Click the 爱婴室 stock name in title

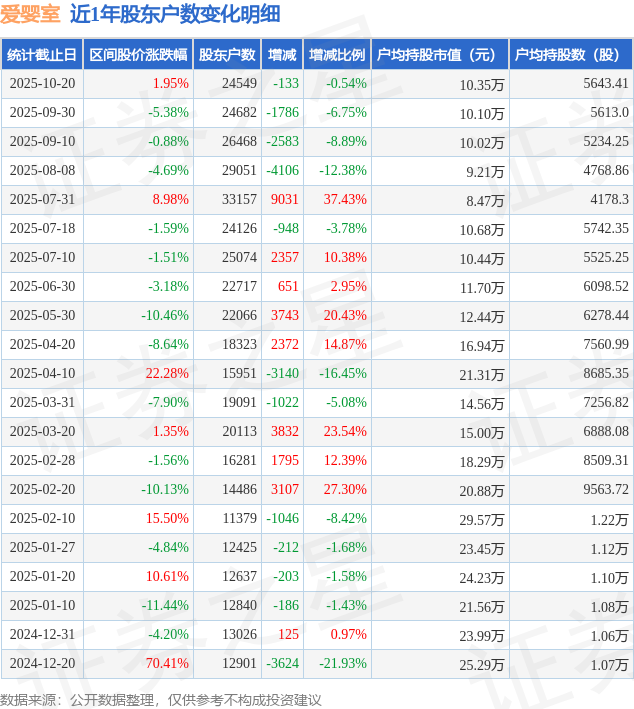point(29,14)
